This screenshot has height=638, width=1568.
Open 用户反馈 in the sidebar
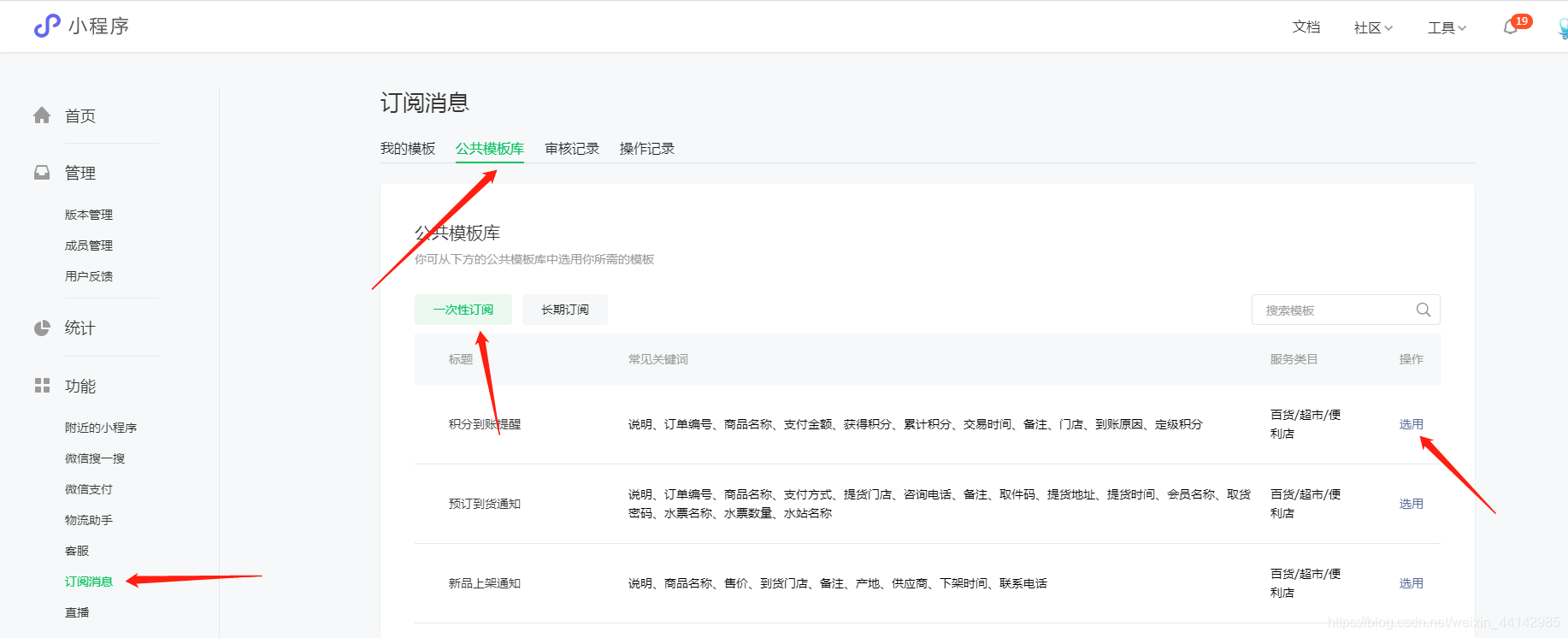(89, 276)
